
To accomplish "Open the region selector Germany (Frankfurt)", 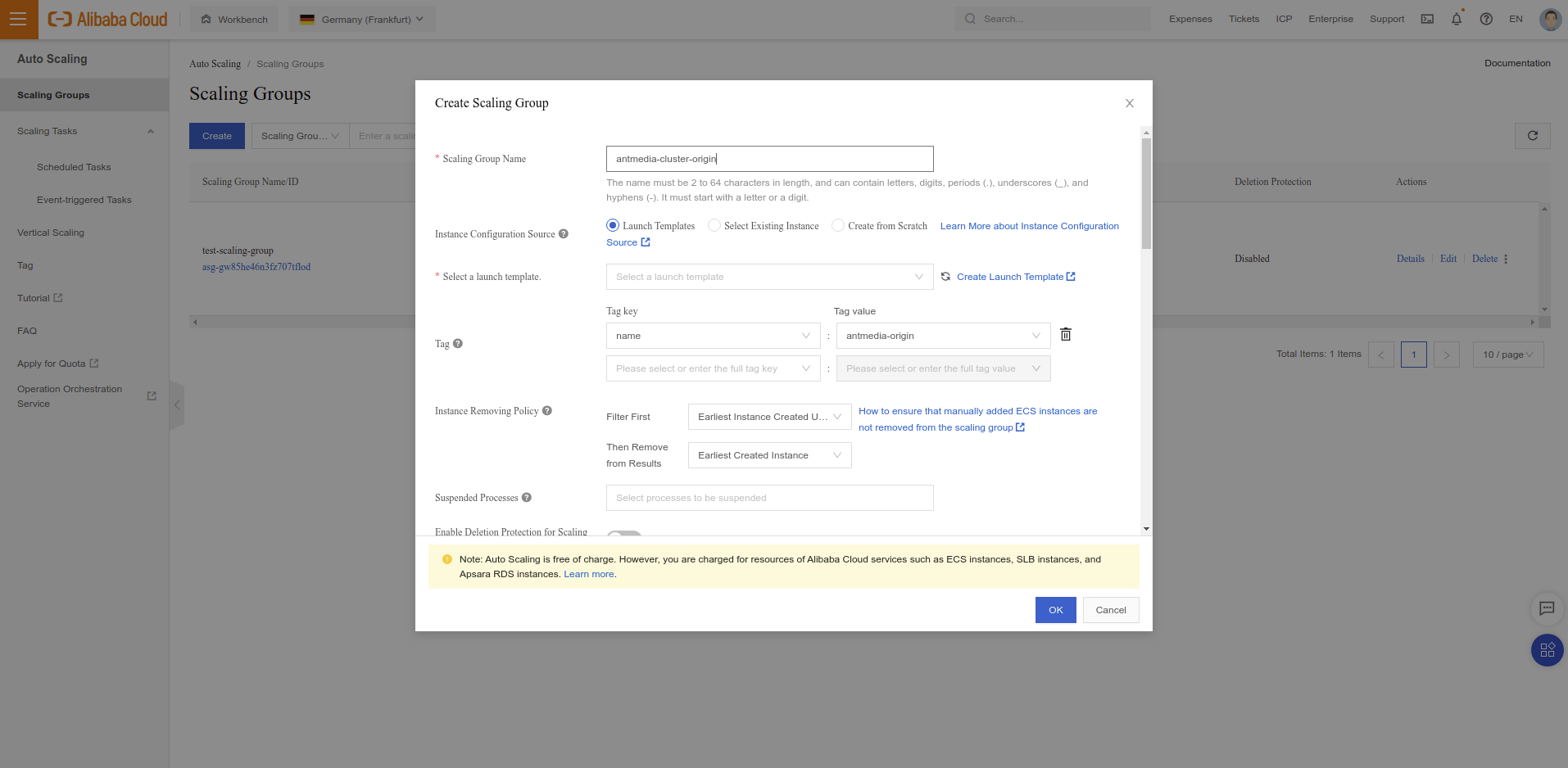I will [362, 19].
